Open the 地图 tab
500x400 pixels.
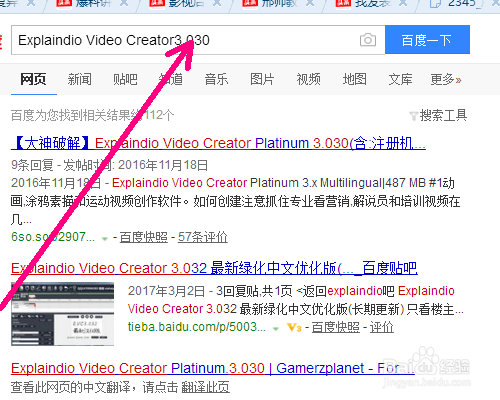[354, 79]
